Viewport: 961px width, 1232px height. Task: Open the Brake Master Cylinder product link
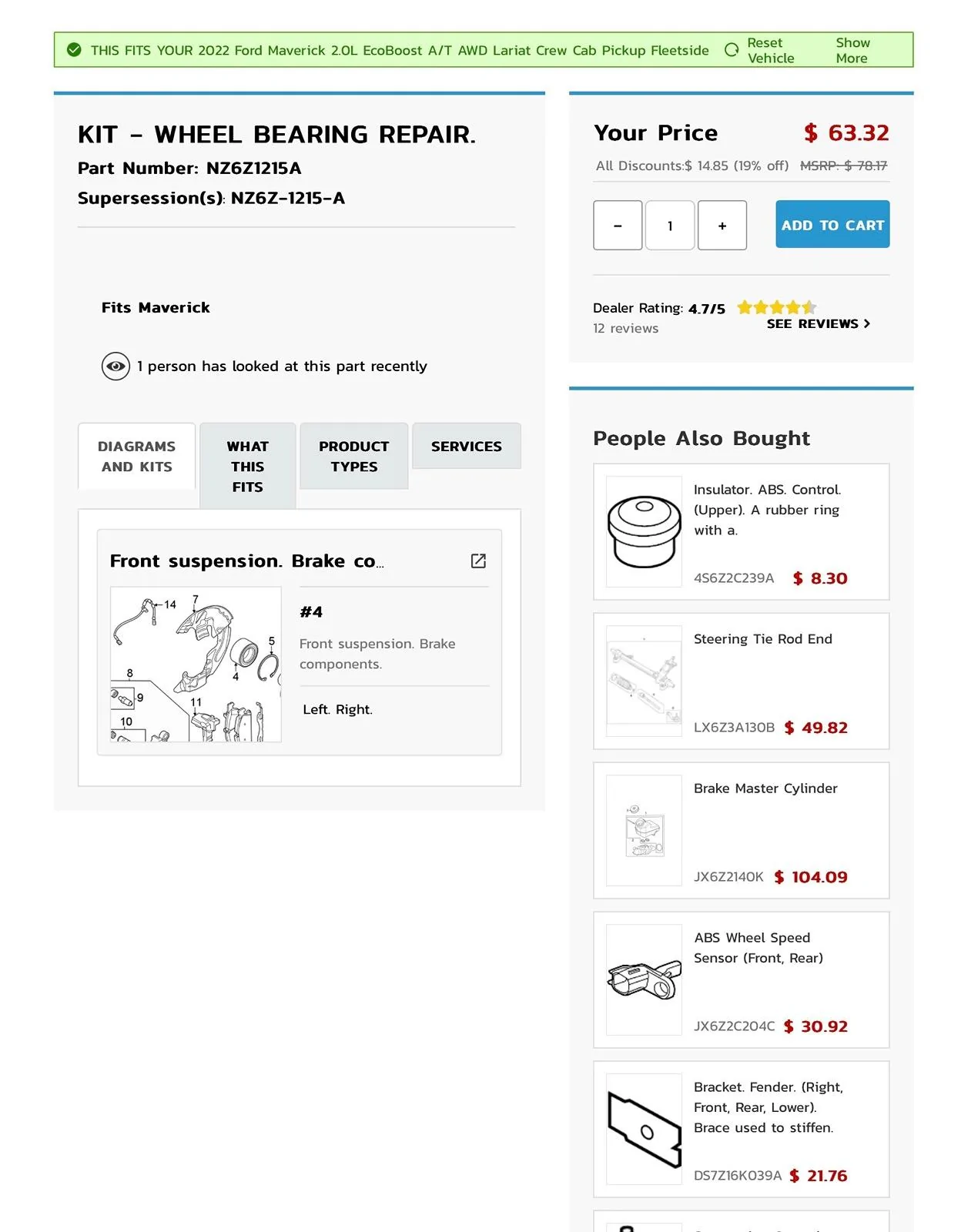pos(765,788)
